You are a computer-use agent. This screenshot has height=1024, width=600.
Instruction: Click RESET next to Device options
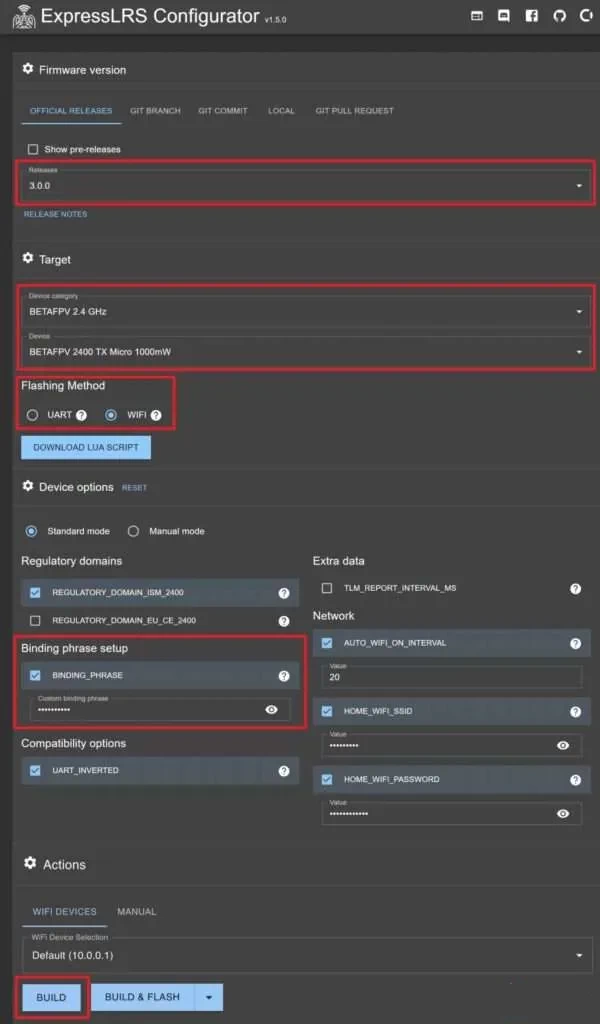134,488
